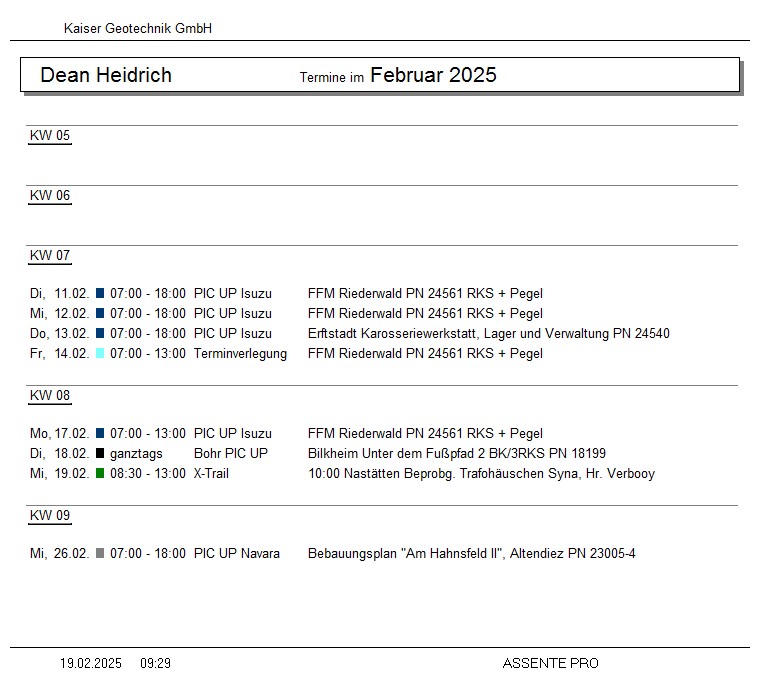Click the black color square on 18.02.

pyautogui.click(x=100, y=454)
